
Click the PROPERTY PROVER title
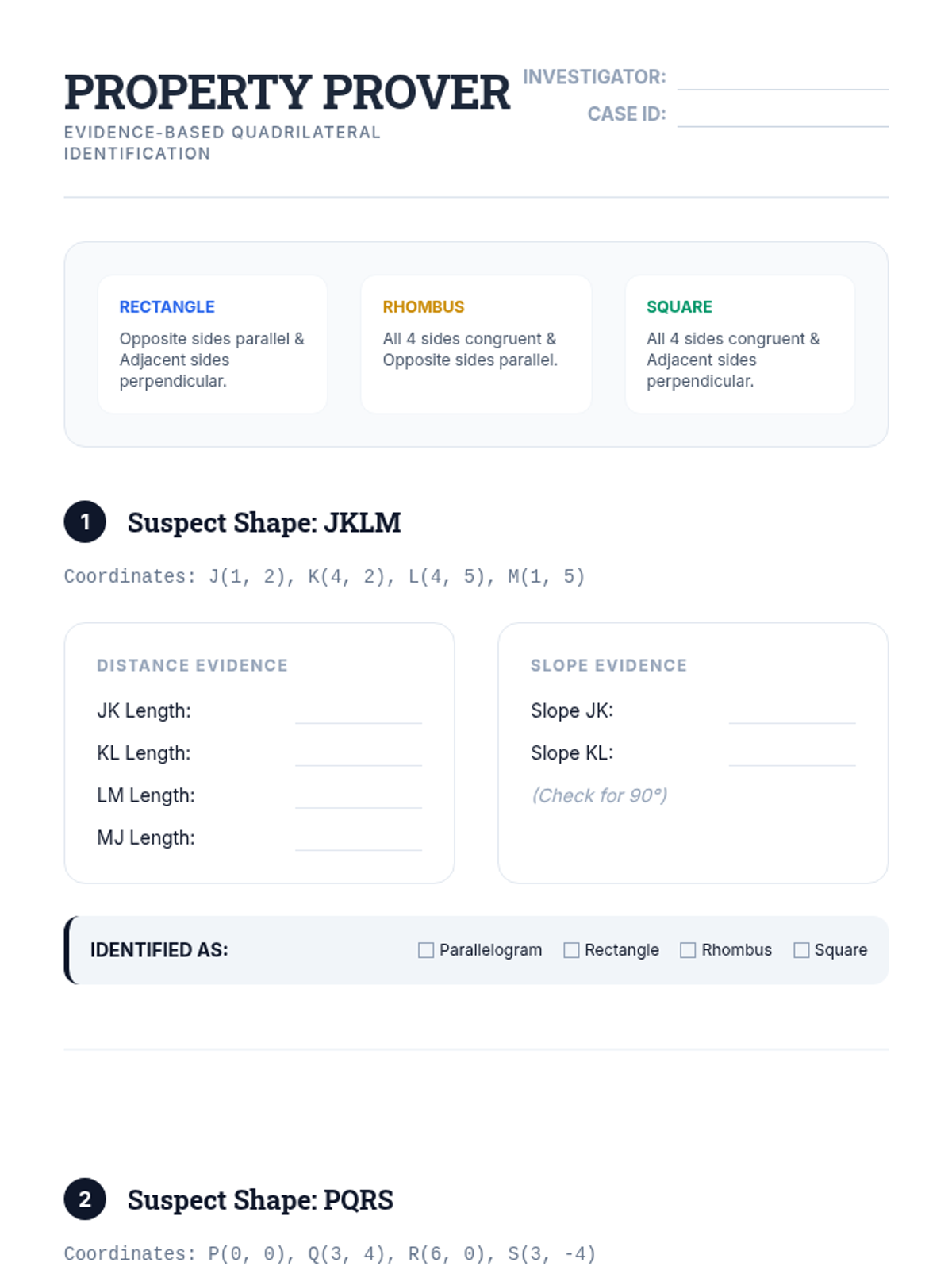287,91
